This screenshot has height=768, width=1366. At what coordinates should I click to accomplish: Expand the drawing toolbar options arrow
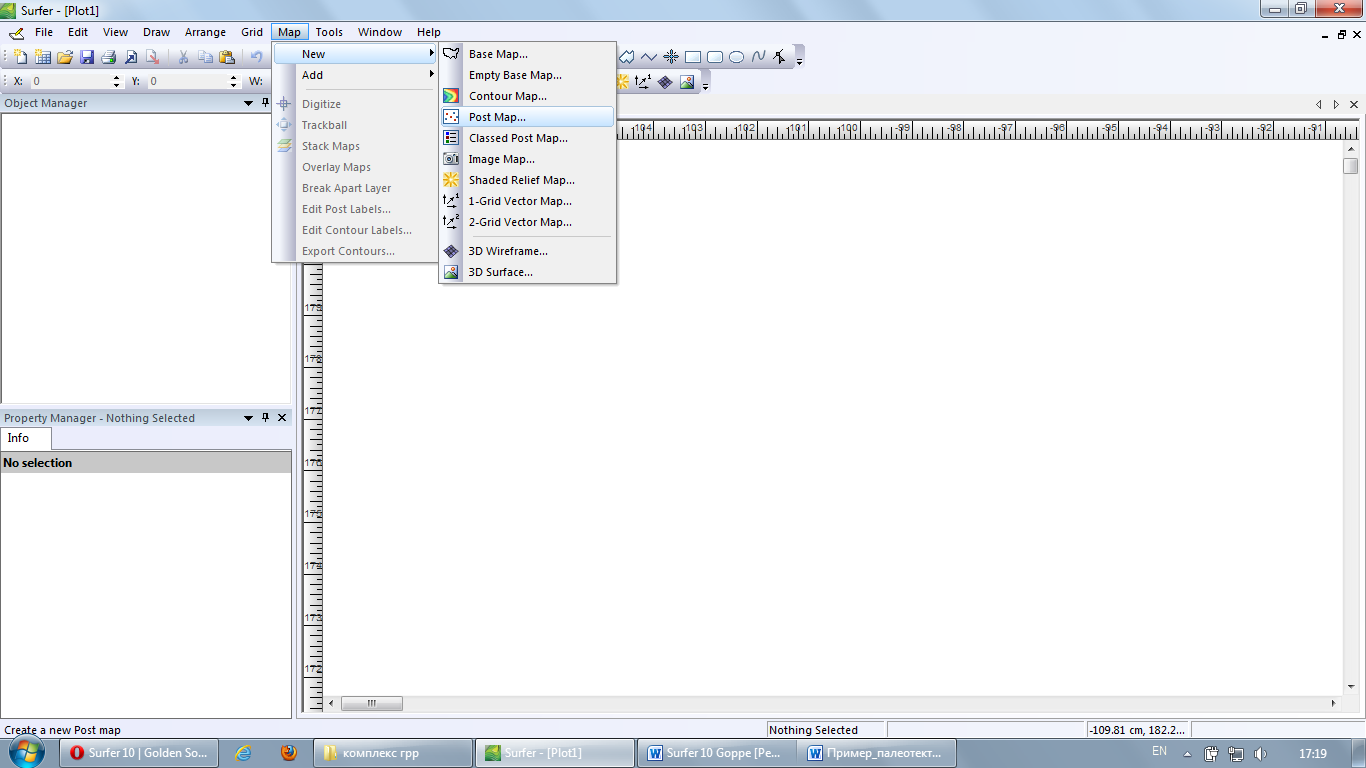click(x=800, y=60)
